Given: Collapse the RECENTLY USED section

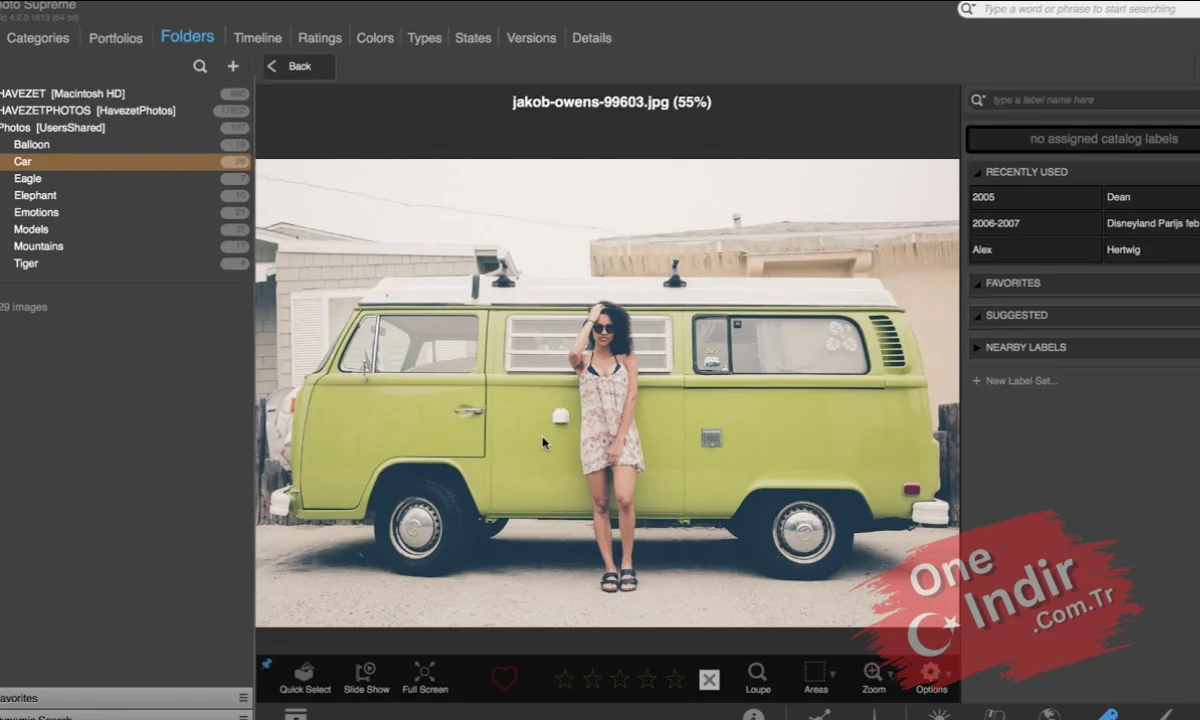Looking at the screenshot, I should coord(1084,172).
